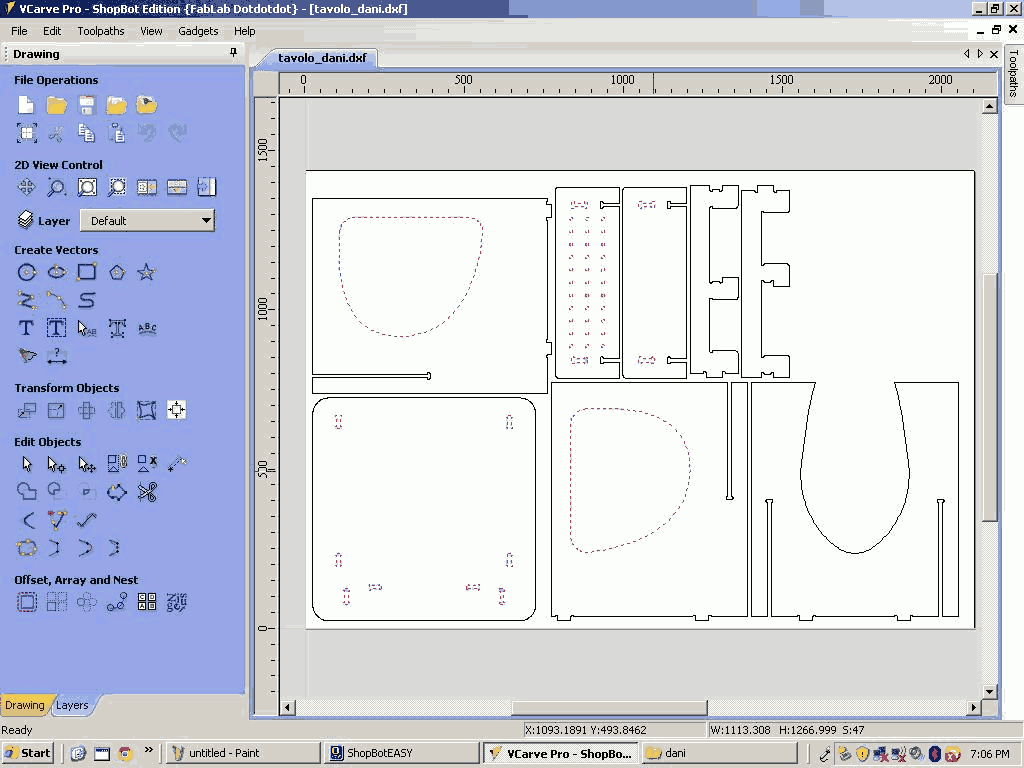Image resolution: width=1024 pixels, height=768 pixels.
Task: Open the Windows Start button
Action: click(27, 753)
